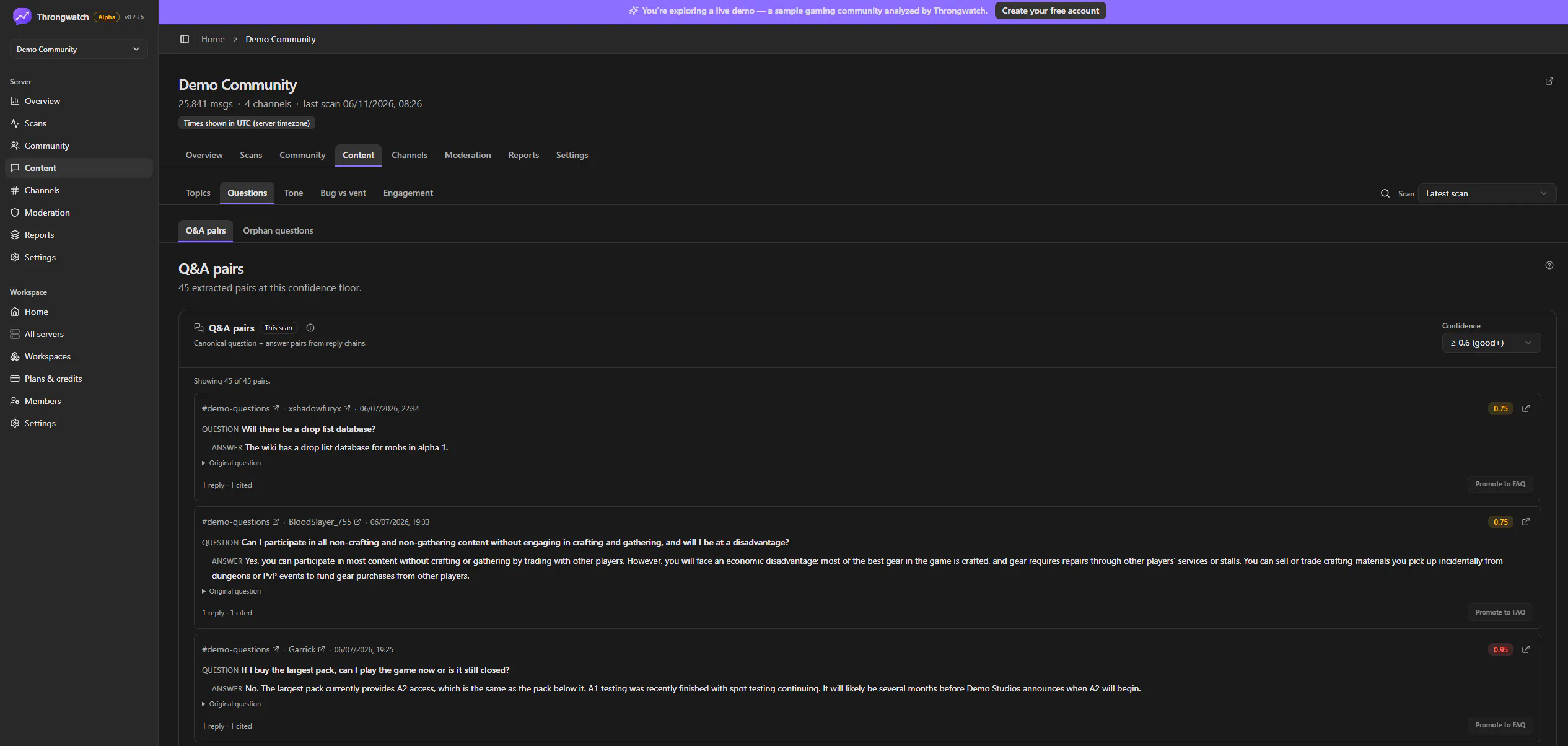Open the Demo Community server dropdown
This screenshot has width=1568, height=746.
[x=79, y=49]
